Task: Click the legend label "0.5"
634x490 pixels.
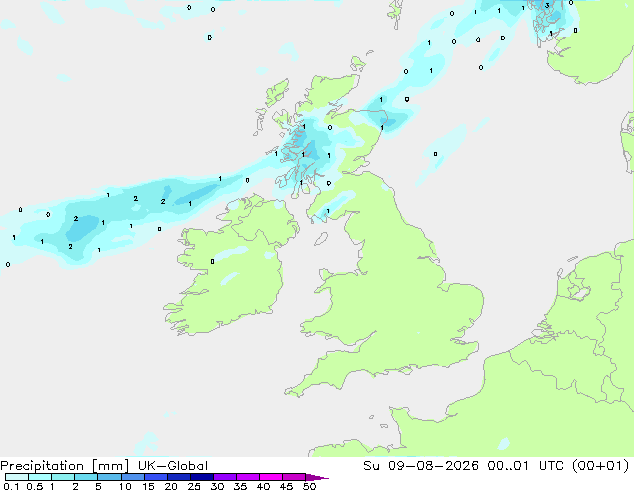Action: click(35, 486)
